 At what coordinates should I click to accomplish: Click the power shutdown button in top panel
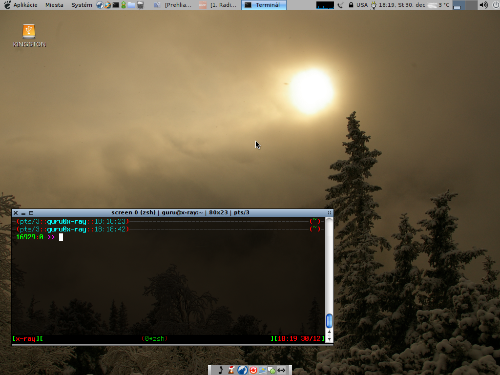(495, 5)
